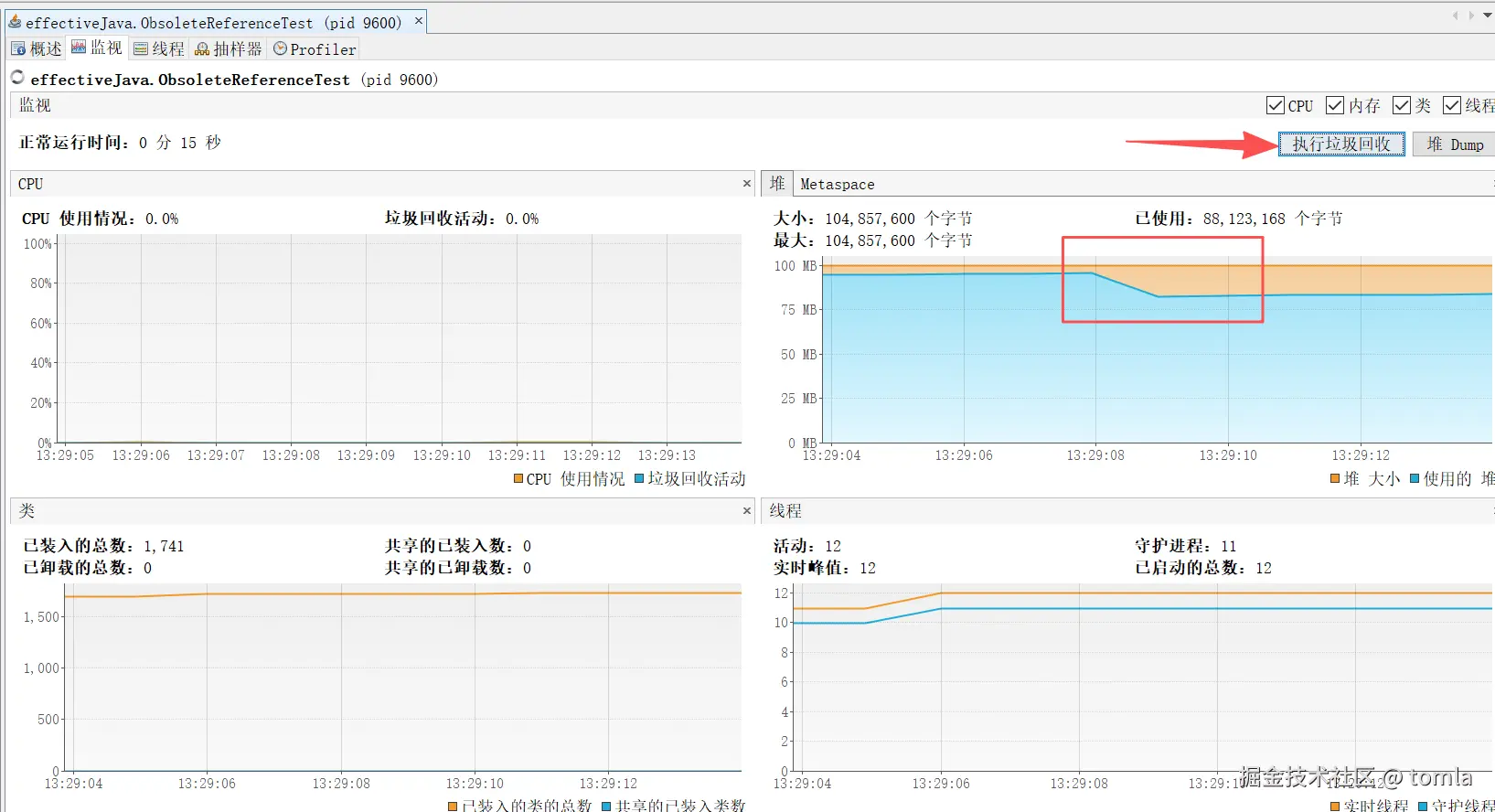1495x812 pixels.
Task: Click the overview icon beside 概述
Action: (x=19, y=48)
